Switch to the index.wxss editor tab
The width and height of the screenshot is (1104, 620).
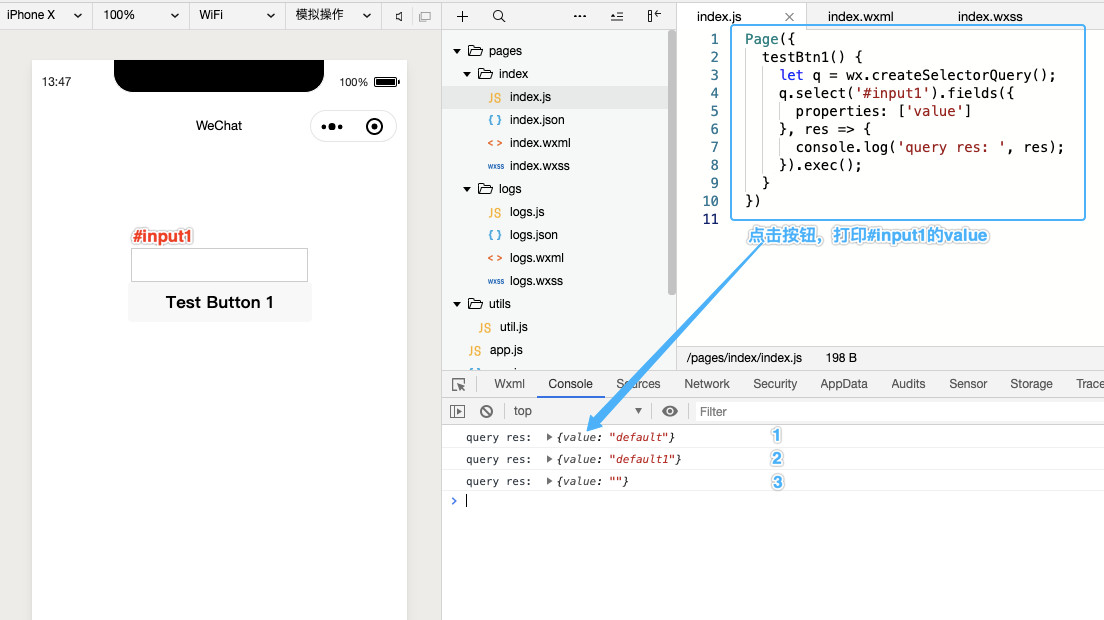point(990,17)
